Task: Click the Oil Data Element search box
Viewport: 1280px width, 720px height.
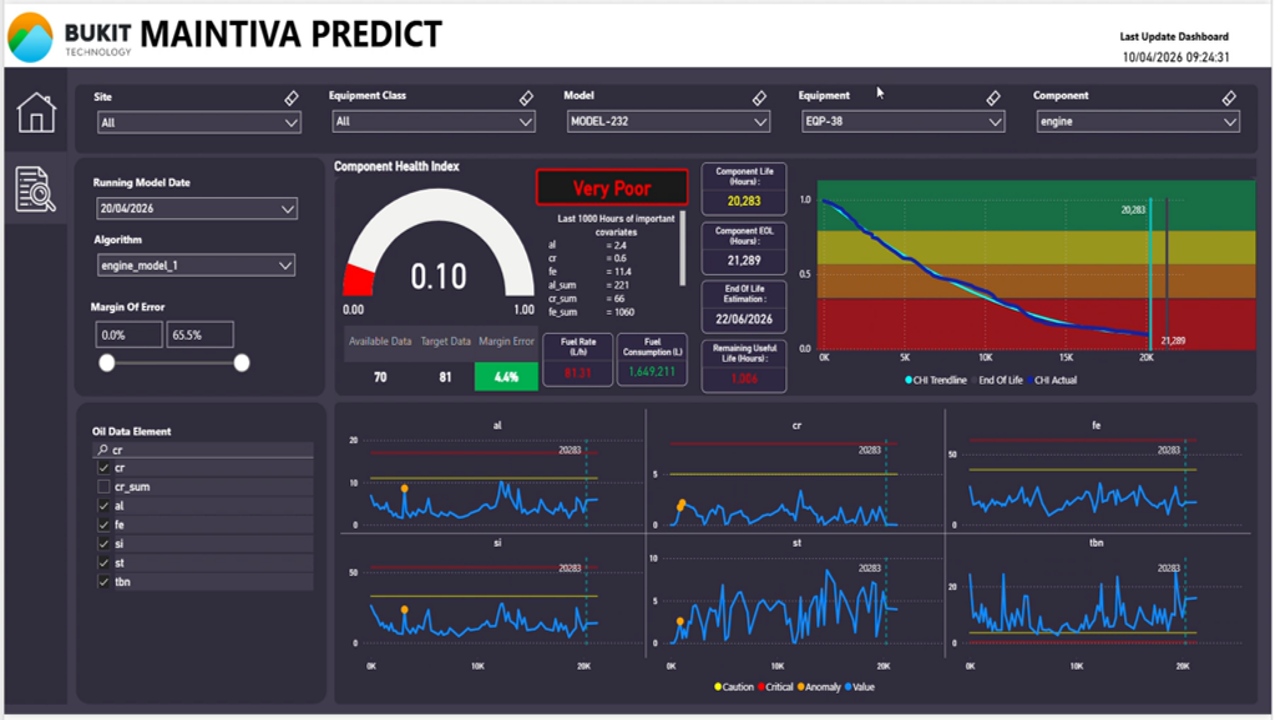Action: click(203, 450)
